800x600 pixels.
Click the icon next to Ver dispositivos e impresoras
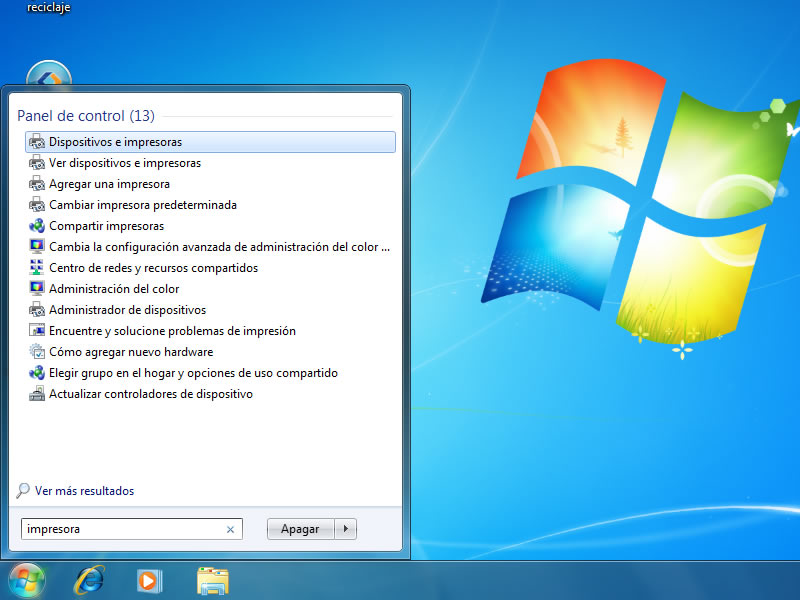pyautogui.click(x=37, y=163)
